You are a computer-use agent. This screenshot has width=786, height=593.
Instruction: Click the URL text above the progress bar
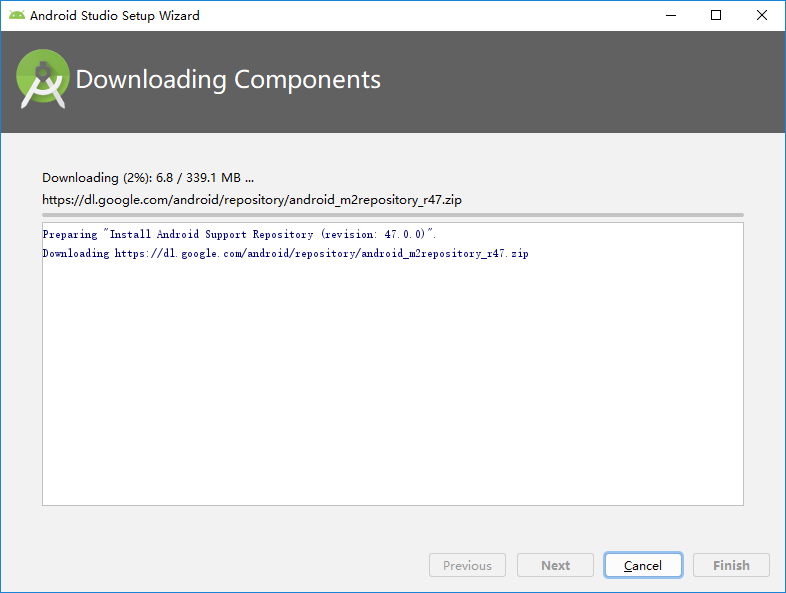click(x=252, y=200)
